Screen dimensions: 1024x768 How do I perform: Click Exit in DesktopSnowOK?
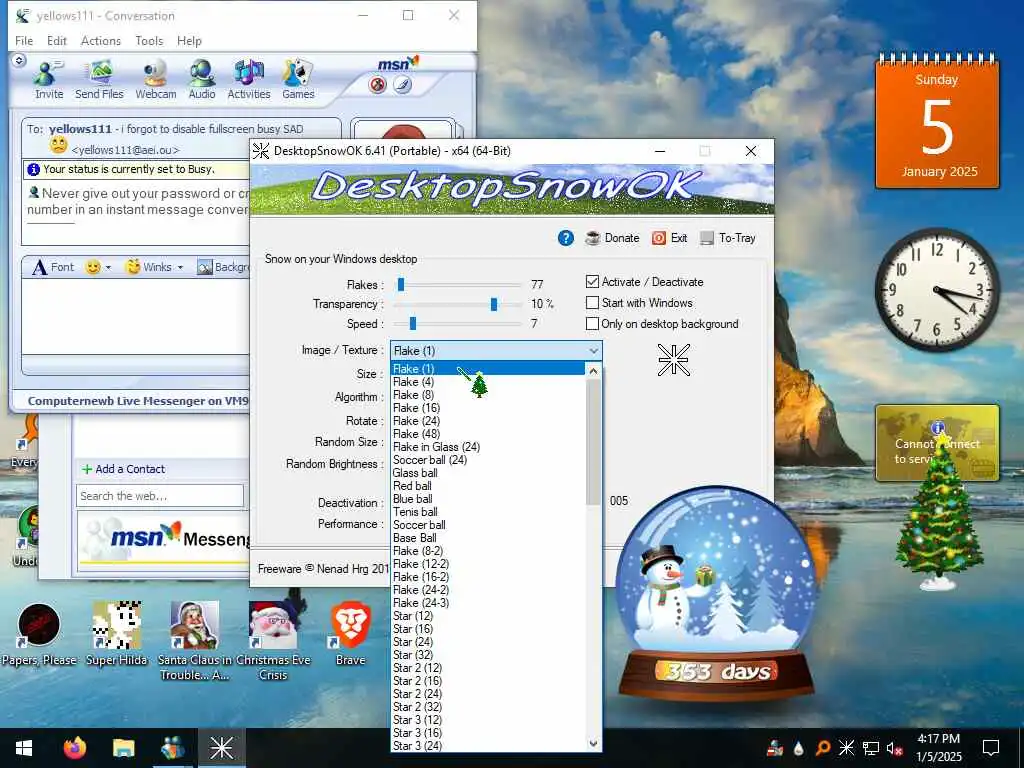[669, 238]
